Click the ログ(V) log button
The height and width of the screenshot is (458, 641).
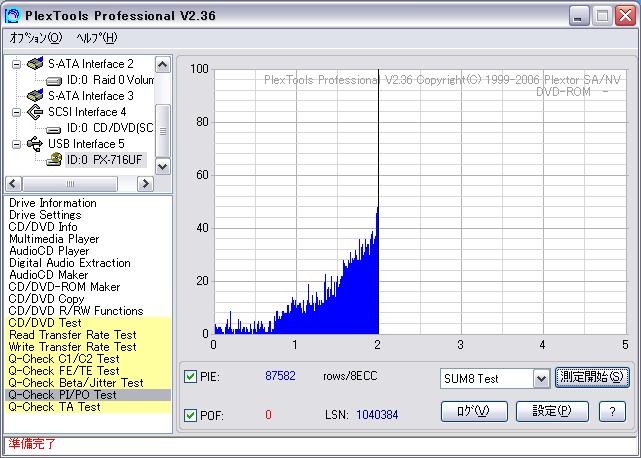pos(465,411)
